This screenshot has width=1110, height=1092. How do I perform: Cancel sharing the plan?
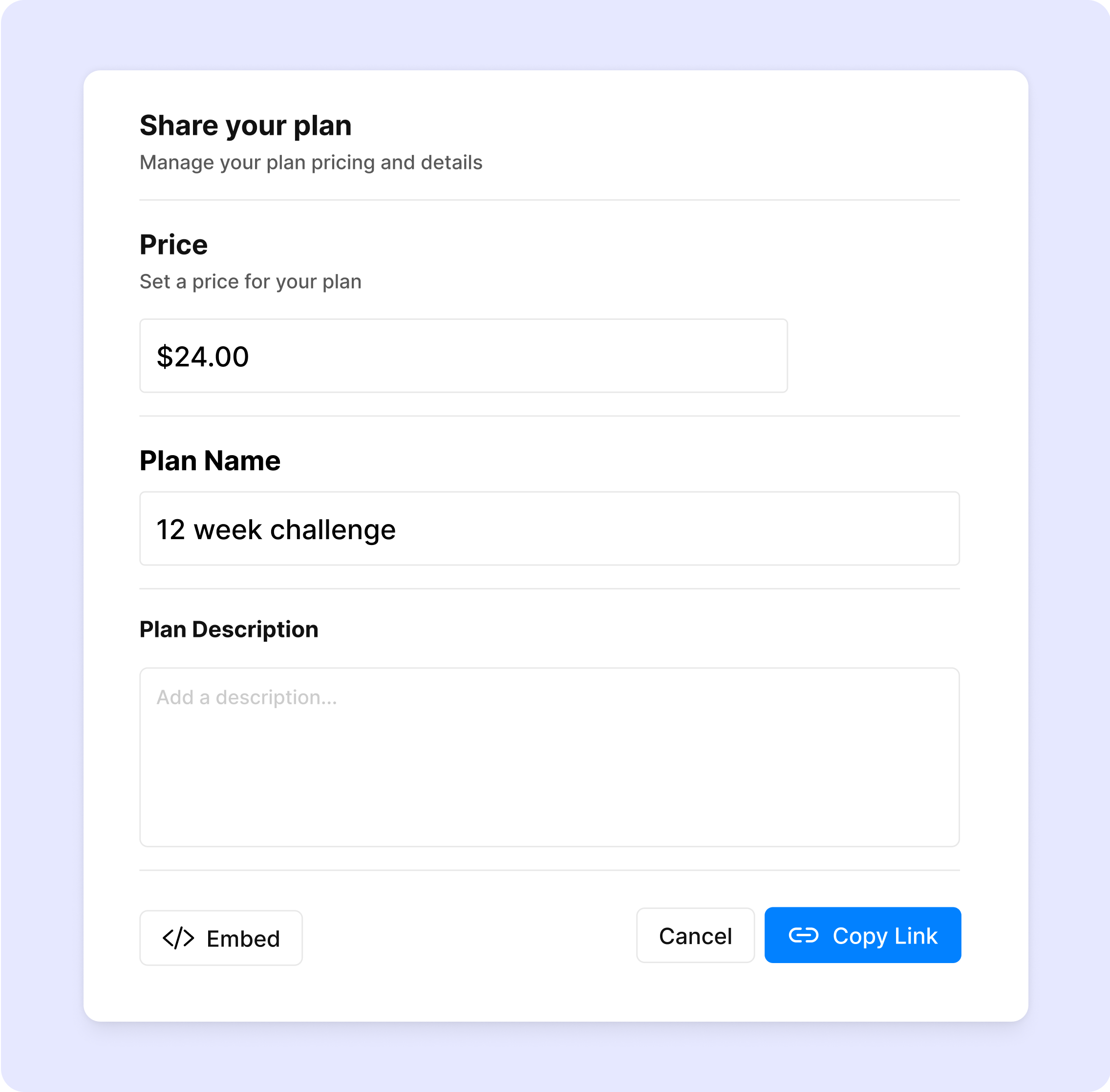click(x=695, y=935)
